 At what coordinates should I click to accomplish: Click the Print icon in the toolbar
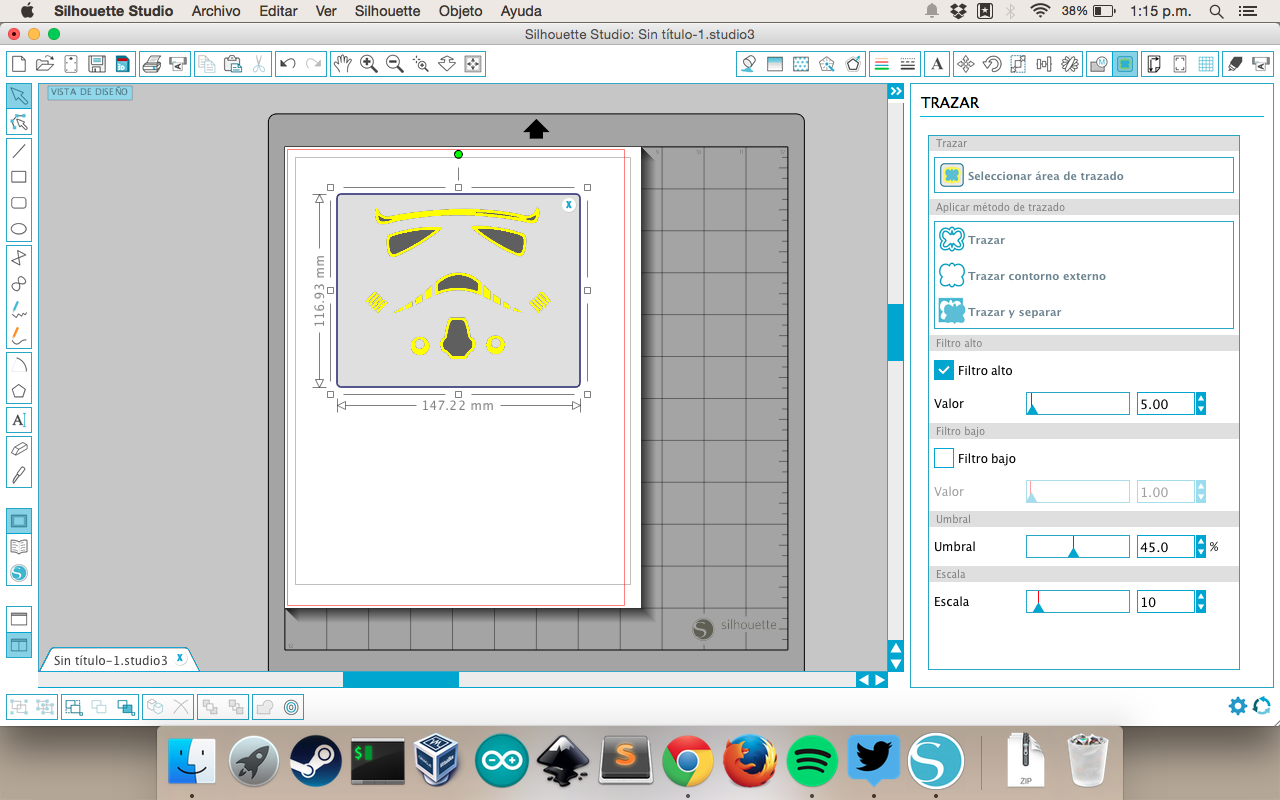click(152, 64)
